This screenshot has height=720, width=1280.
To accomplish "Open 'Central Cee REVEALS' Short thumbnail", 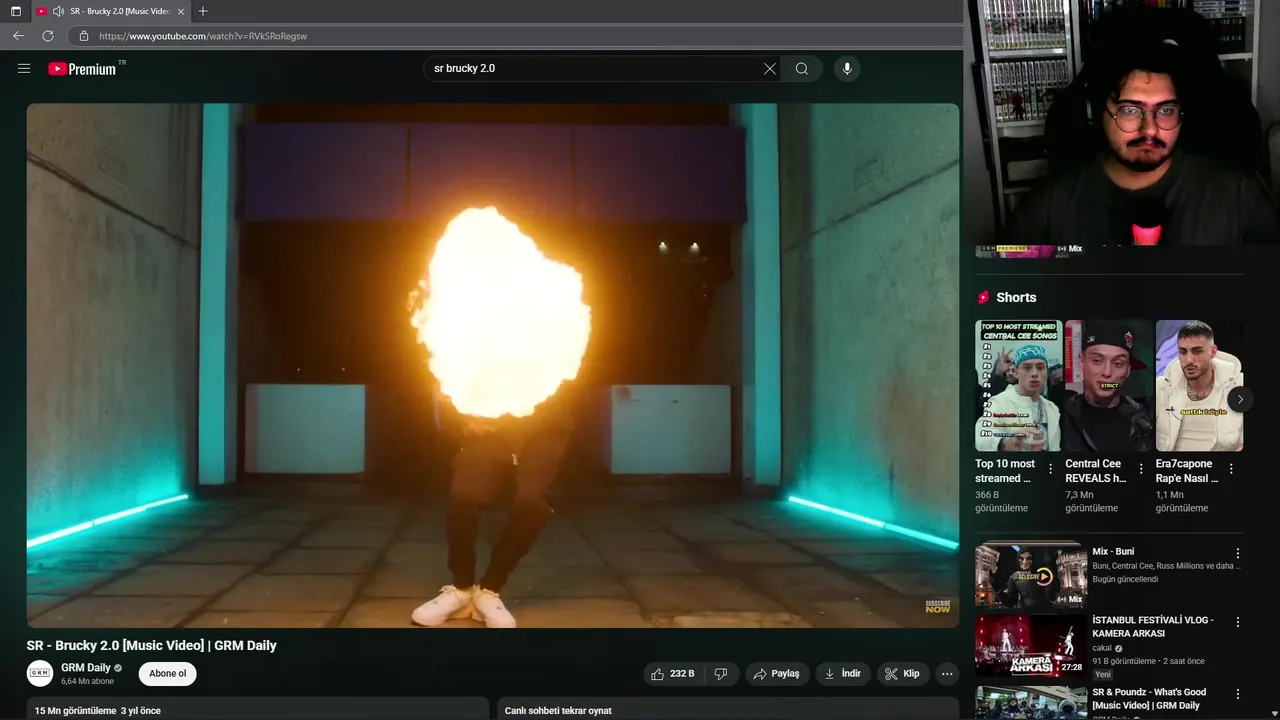I will 1109,385.
